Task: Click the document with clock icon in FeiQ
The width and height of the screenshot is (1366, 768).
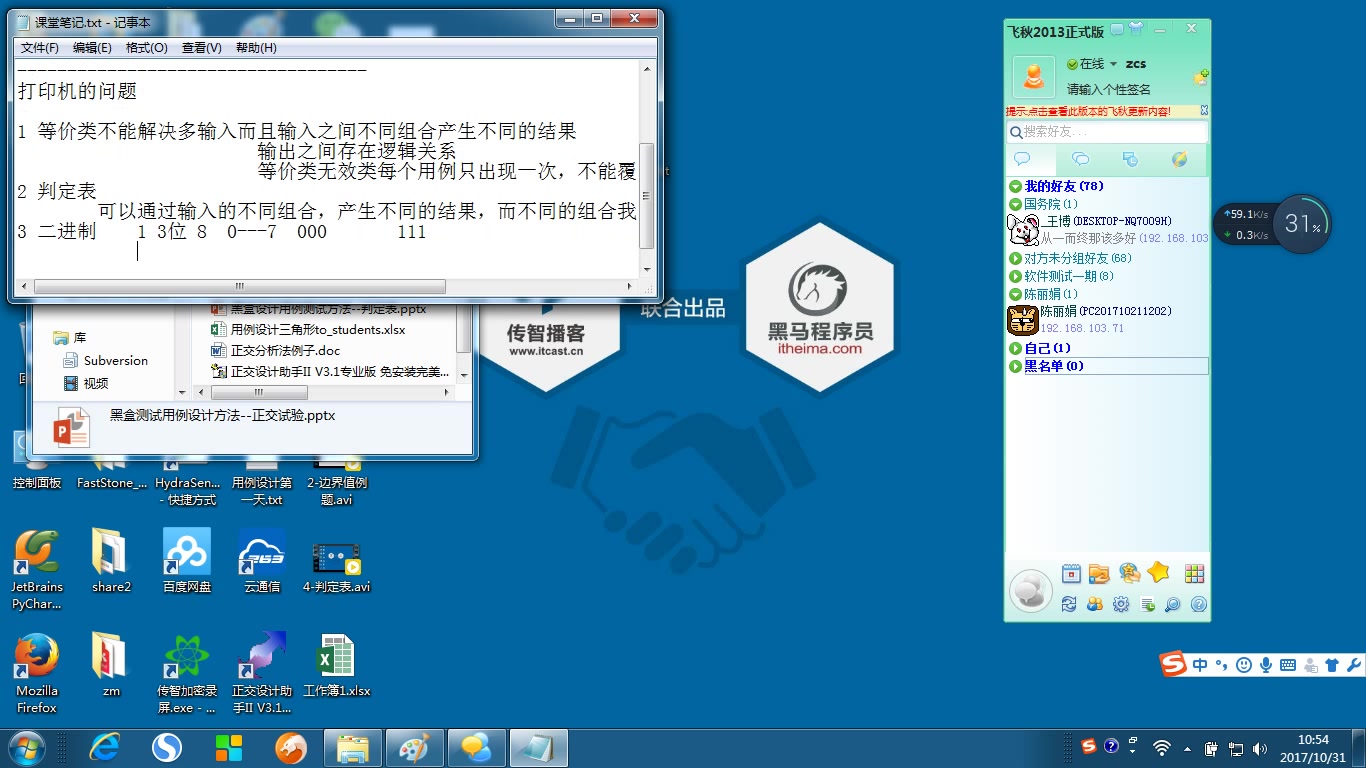Action: [1147, 604]
